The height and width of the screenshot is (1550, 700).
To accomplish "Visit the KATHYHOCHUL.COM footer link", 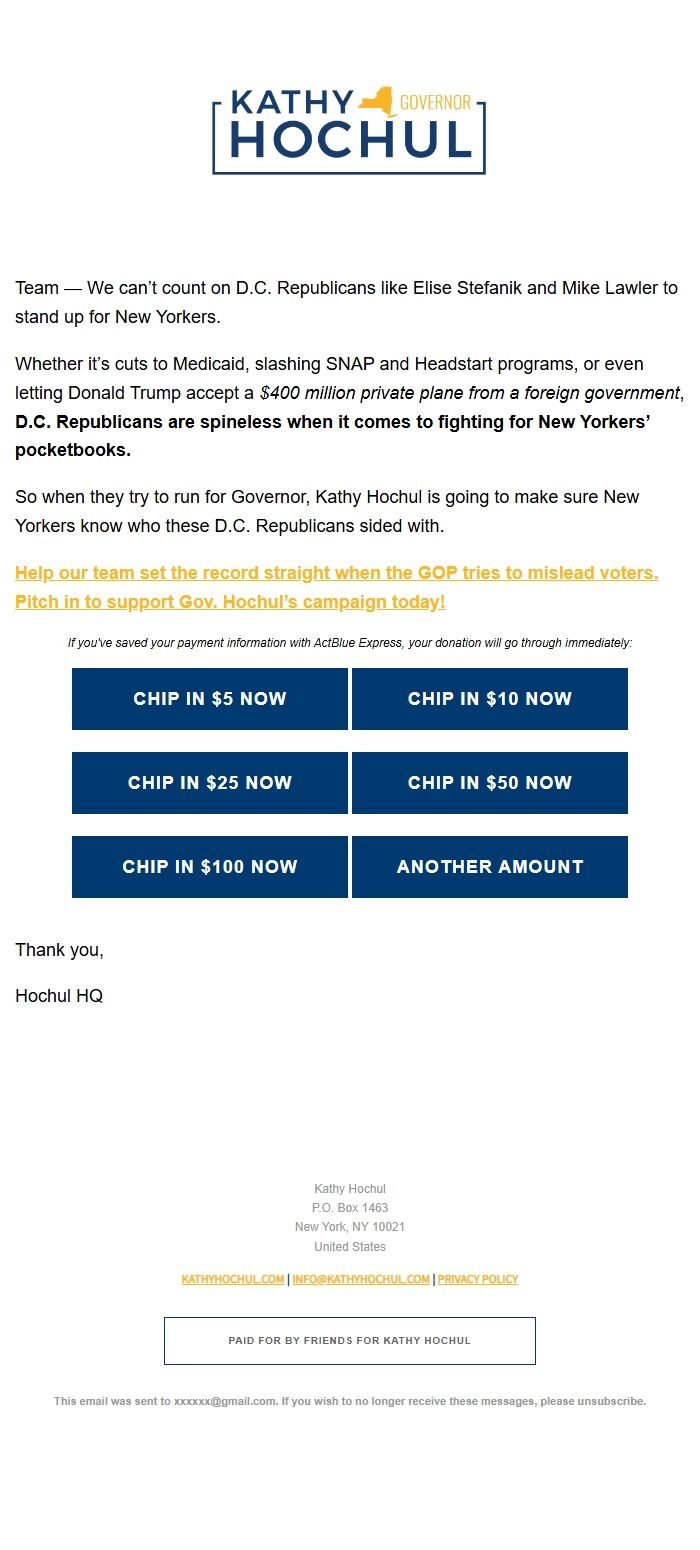I will (233, 1280).
